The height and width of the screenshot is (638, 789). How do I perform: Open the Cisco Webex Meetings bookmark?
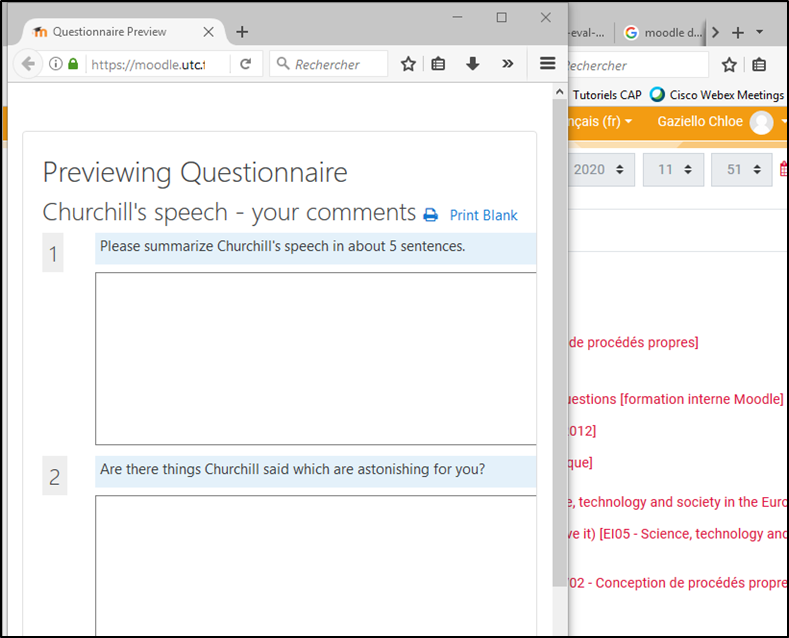click(718, 95)
